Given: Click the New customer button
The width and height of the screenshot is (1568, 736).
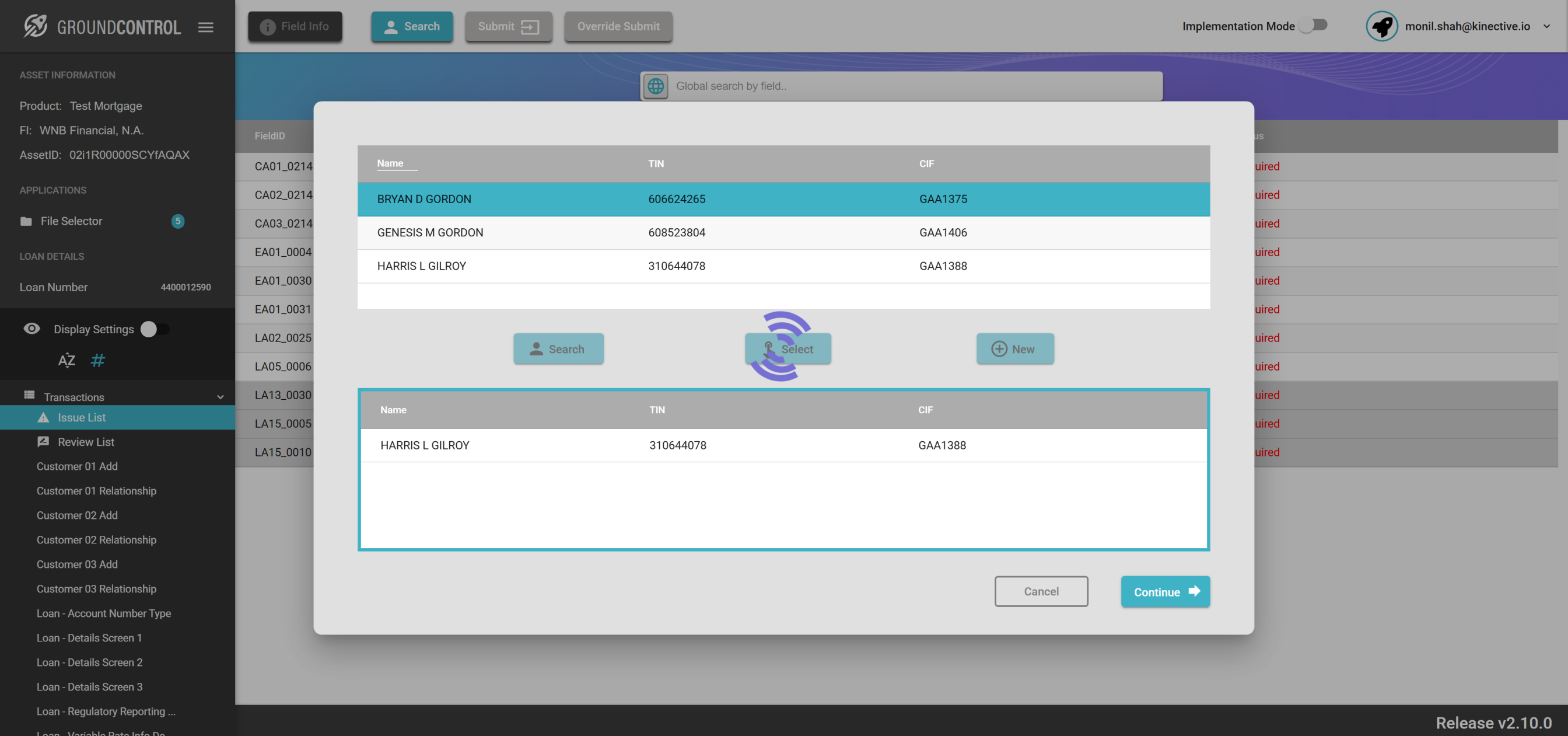Looking at the screenshot, I should tap(1014, 349).
